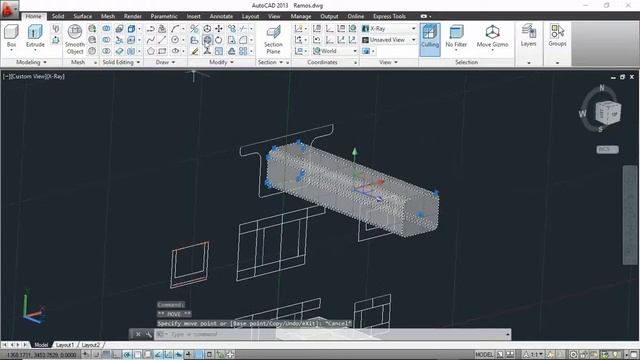Click the AutoCAD application menu button
Image resolution: width=640 pixels, height=360 pixels.
pos(9,9)
